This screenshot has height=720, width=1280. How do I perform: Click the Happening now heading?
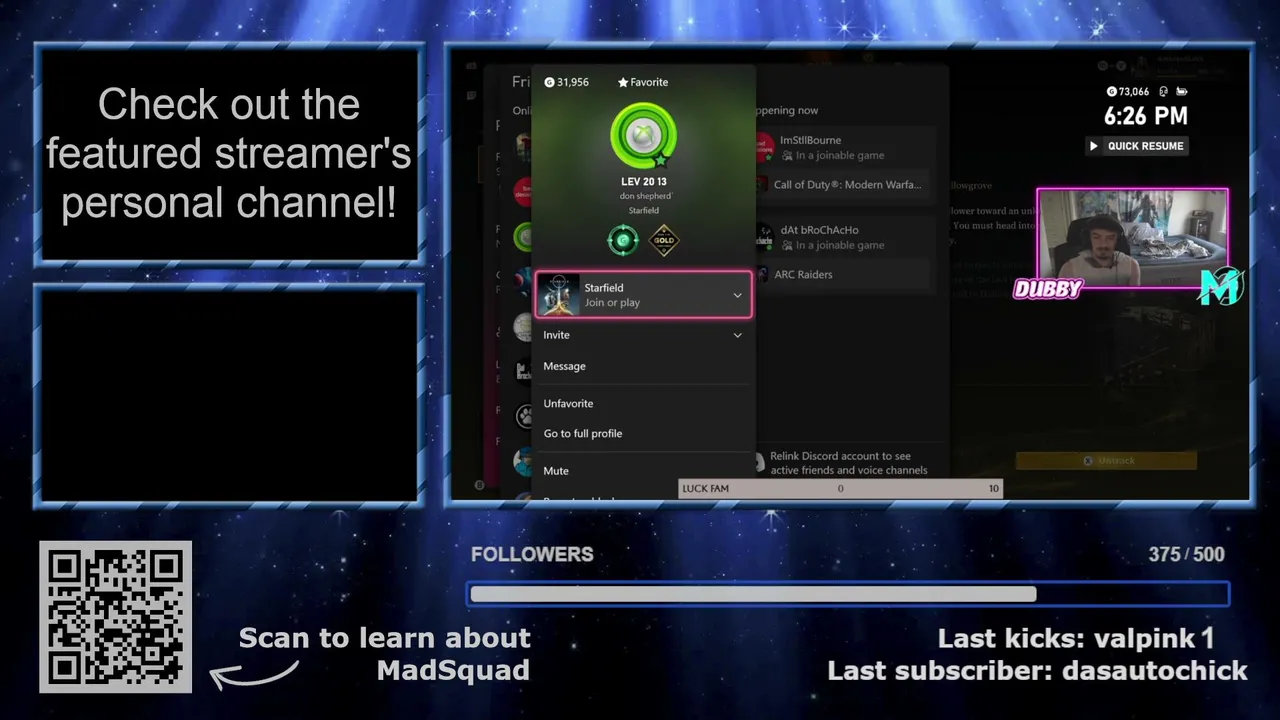pos(785,110)
